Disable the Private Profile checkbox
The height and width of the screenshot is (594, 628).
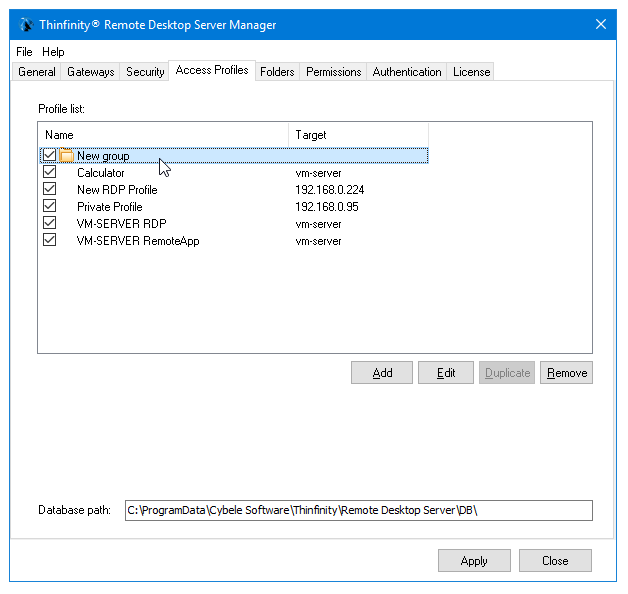pyautogui.click(x=49, y=206)
